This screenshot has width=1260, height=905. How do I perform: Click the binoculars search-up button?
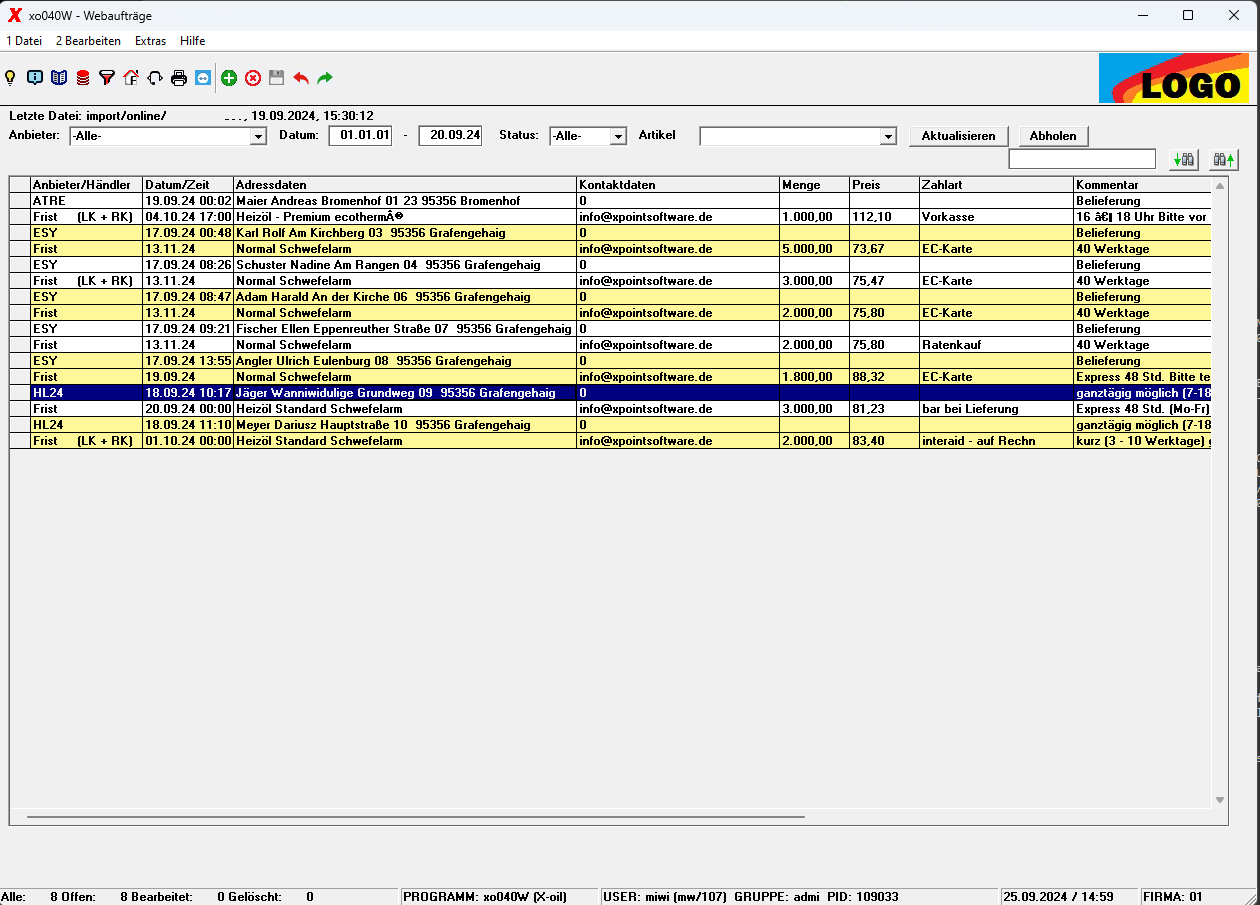point(1224,159)
